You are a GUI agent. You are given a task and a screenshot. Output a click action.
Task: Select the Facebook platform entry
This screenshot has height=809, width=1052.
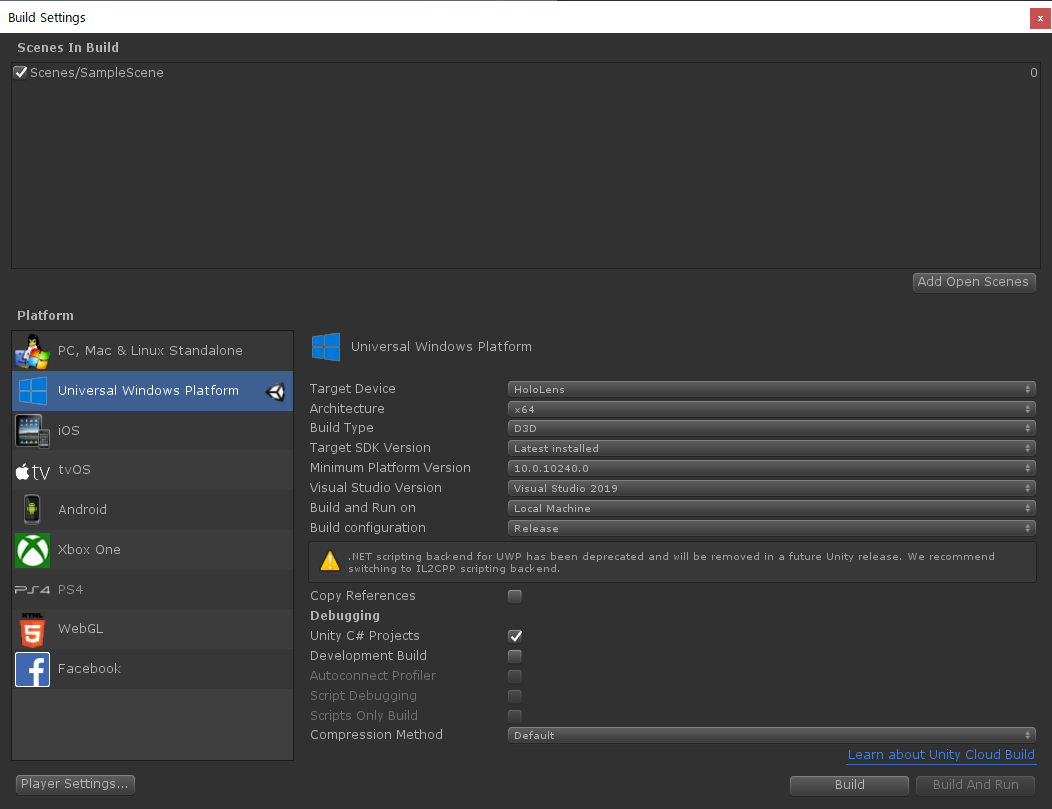coord(152,669)
